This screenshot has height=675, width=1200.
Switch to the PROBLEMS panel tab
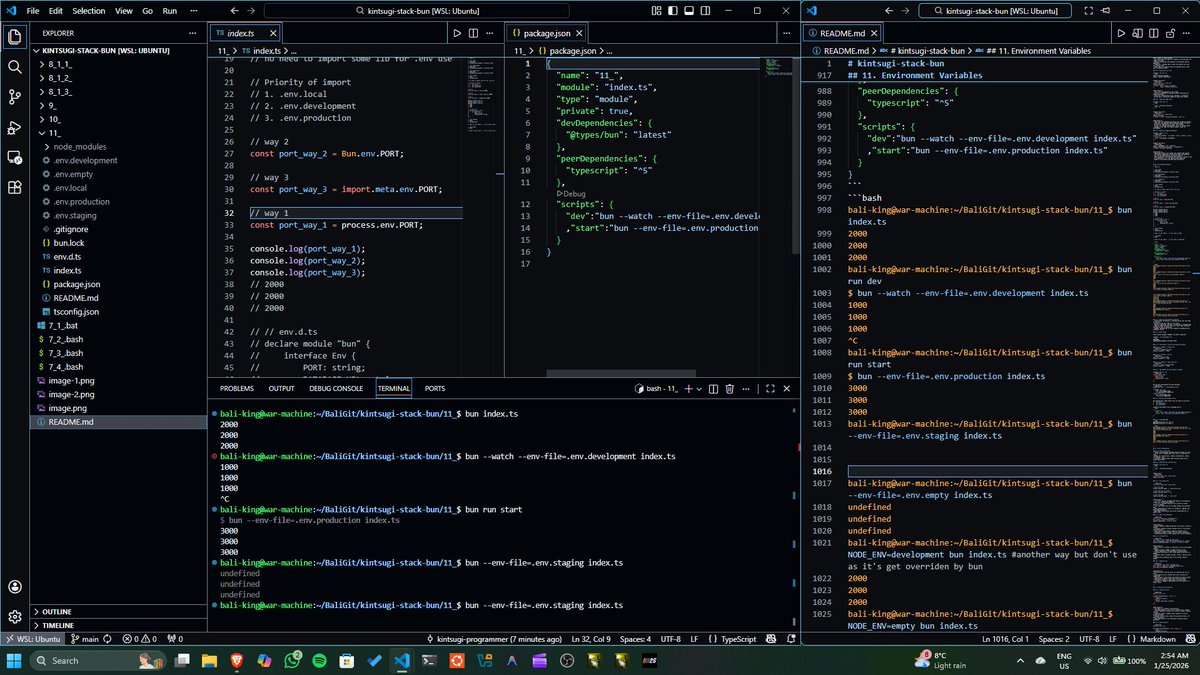(x=237, y=388)
